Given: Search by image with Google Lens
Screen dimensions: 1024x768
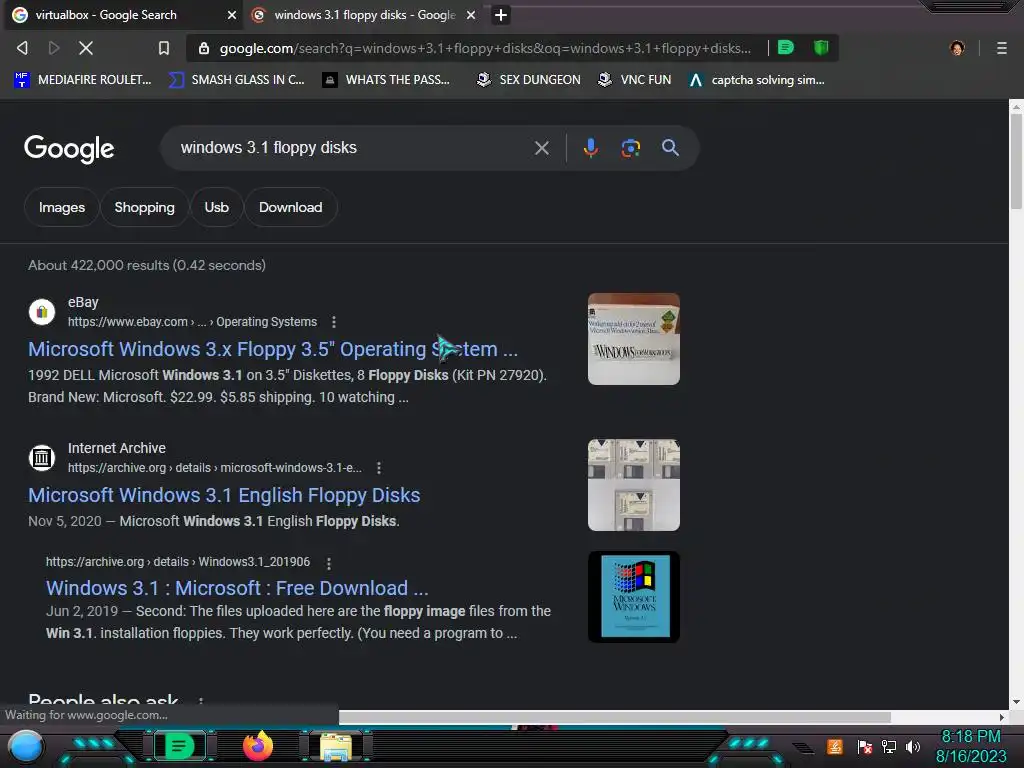Looking at the screenshot, I should (630, 148).
